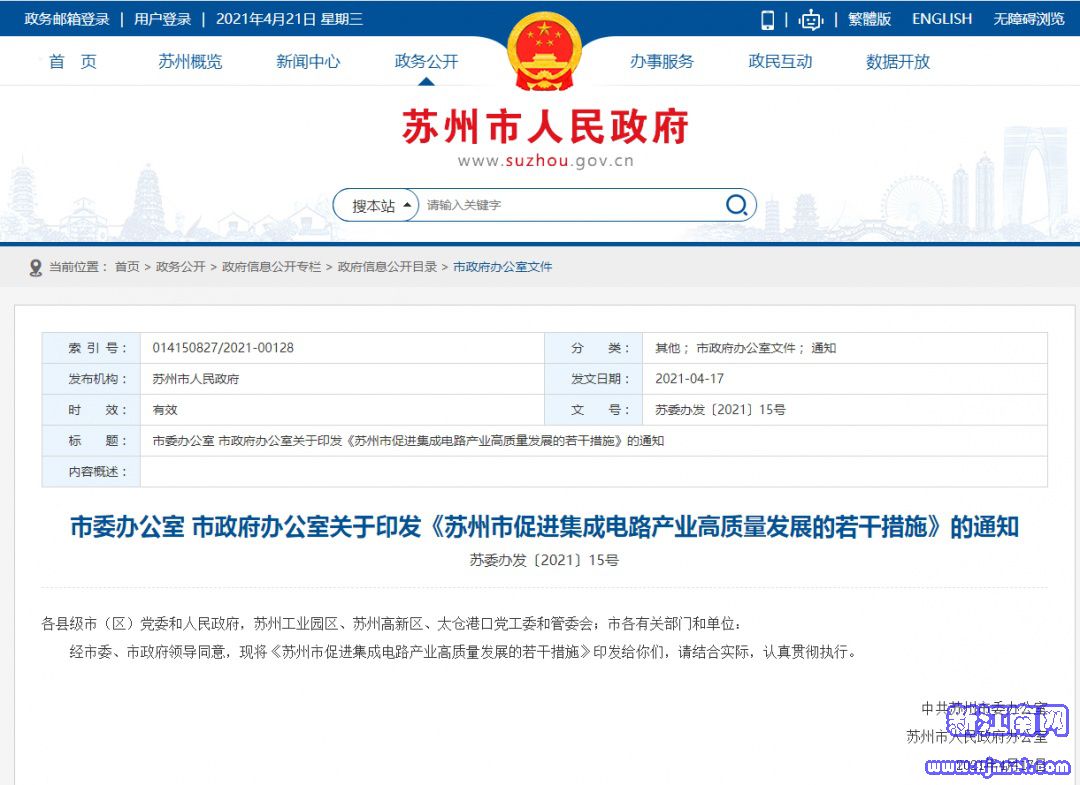Click the magnifying glass search icon
Image resolution: width=1080 pixels, height=785 pixels.
point(736,206)
